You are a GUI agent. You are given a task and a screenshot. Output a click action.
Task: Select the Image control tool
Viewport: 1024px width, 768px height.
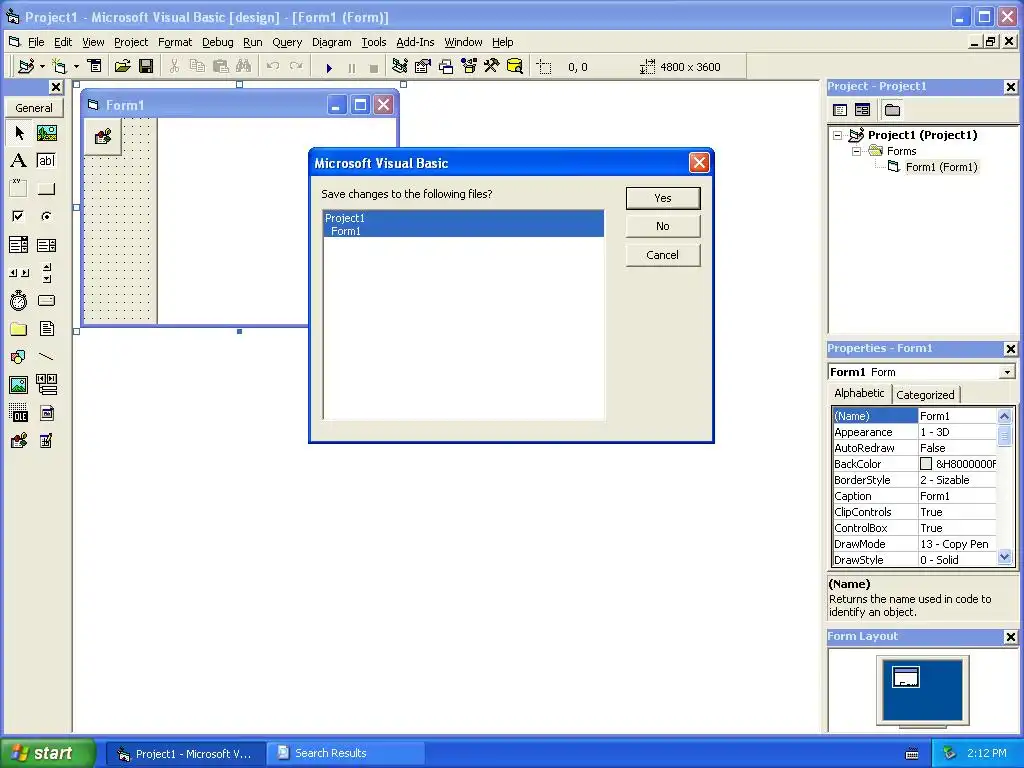coord(19,385)
